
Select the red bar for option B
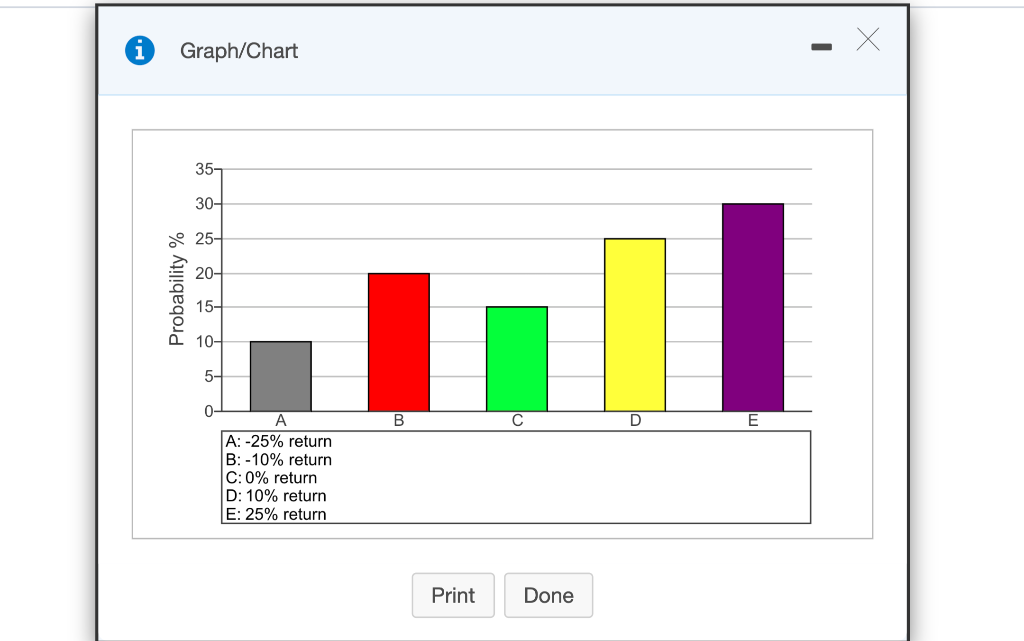click(x=398, y=340)
